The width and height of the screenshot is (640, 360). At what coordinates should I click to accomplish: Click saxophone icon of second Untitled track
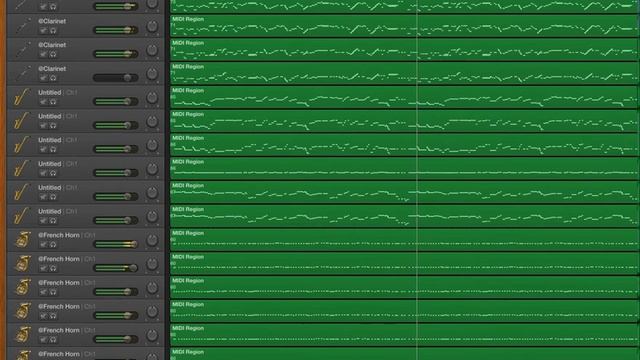coord(21,121)
